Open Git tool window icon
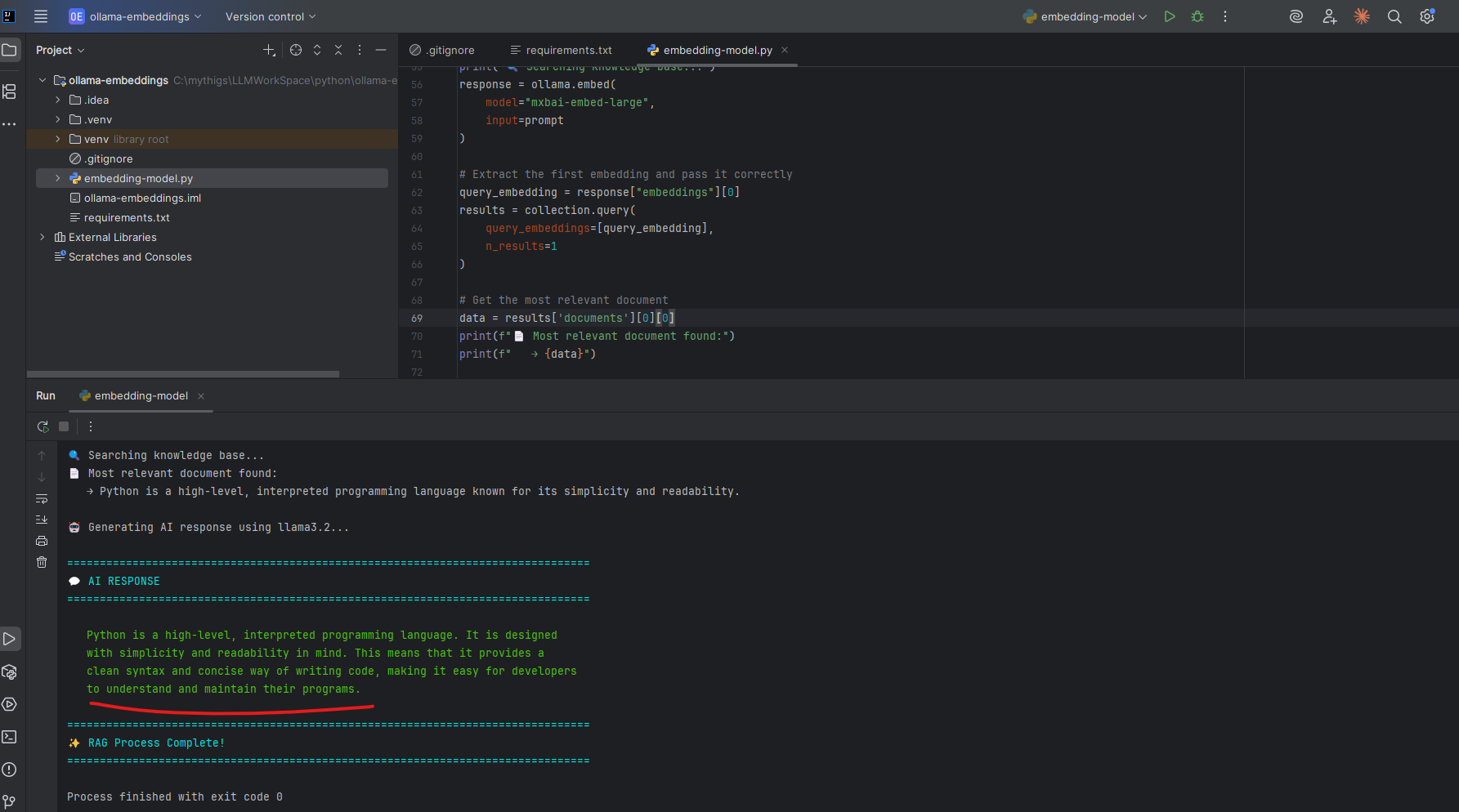The image size is (1459, 812). 10,802
